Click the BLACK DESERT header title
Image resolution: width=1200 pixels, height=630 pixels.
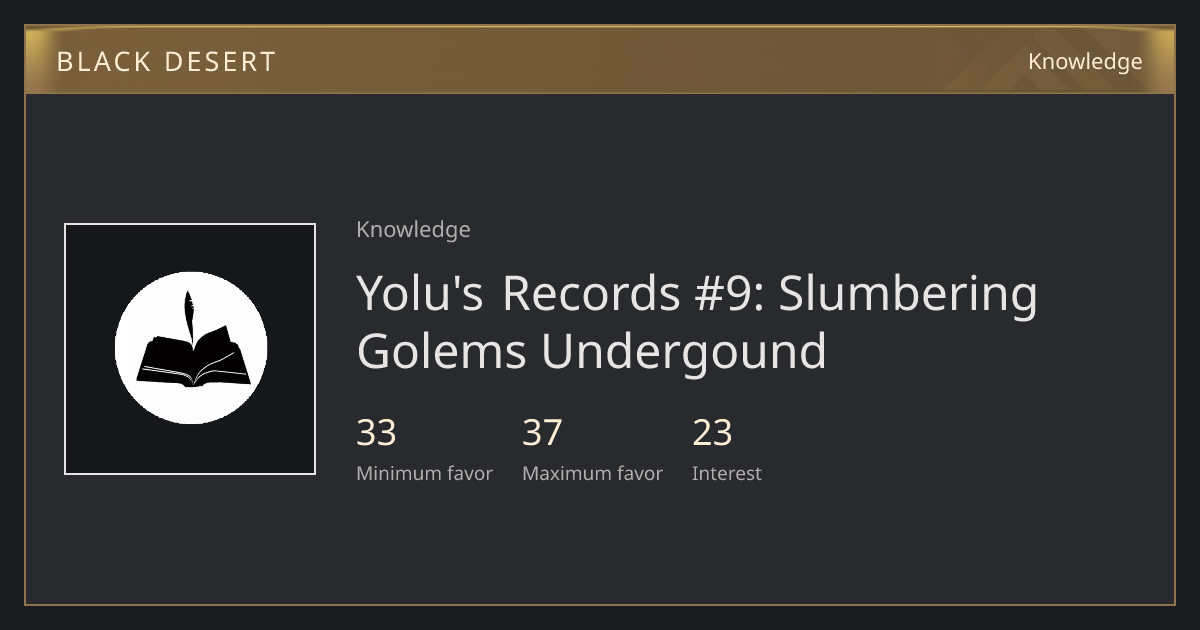click(166, 61)
